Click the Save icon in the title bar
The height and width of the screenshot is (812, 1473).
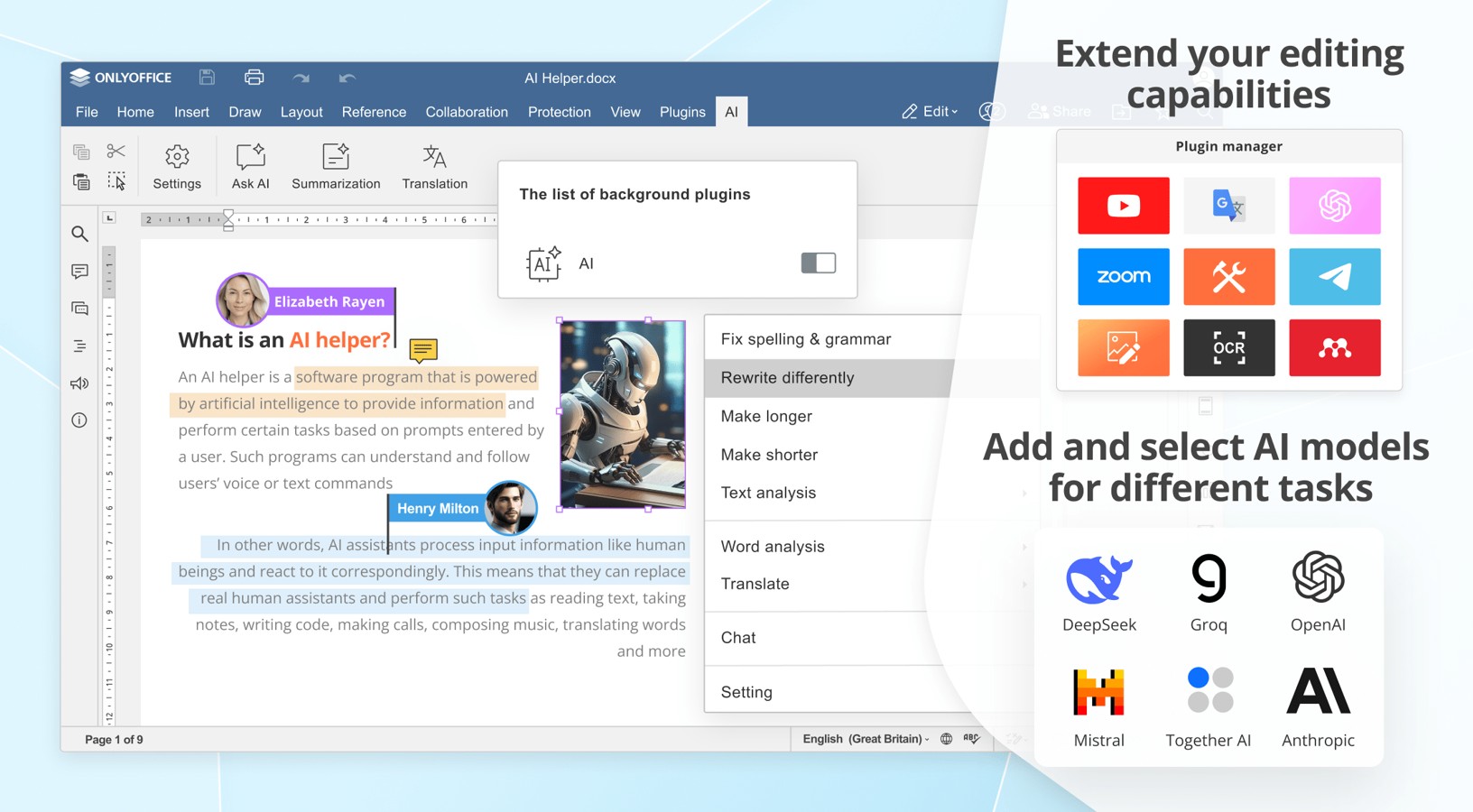pyautogui.click(x=207, y=78)
